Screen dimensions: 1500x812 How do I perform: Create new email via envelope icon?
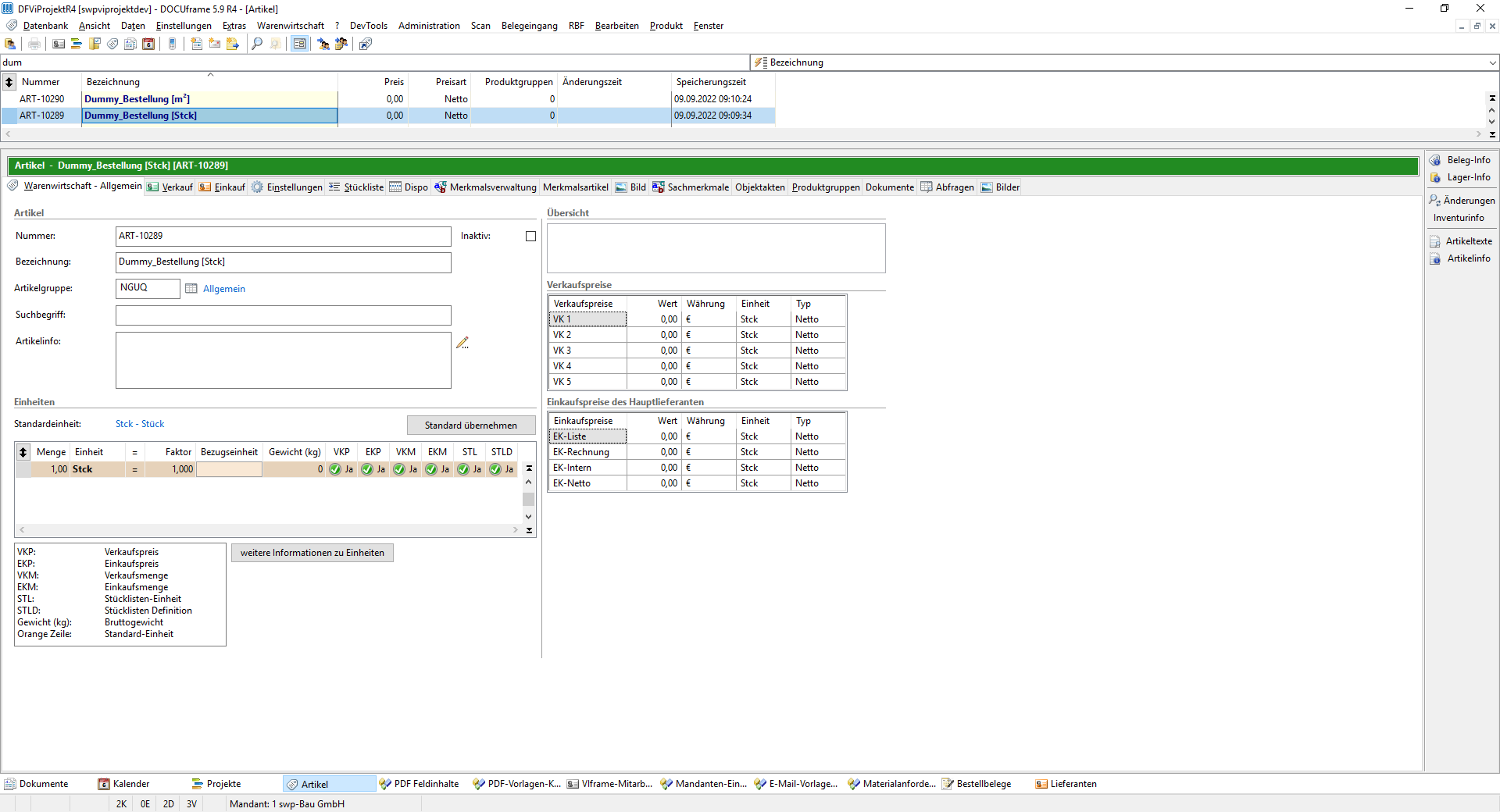coord(214,44)
